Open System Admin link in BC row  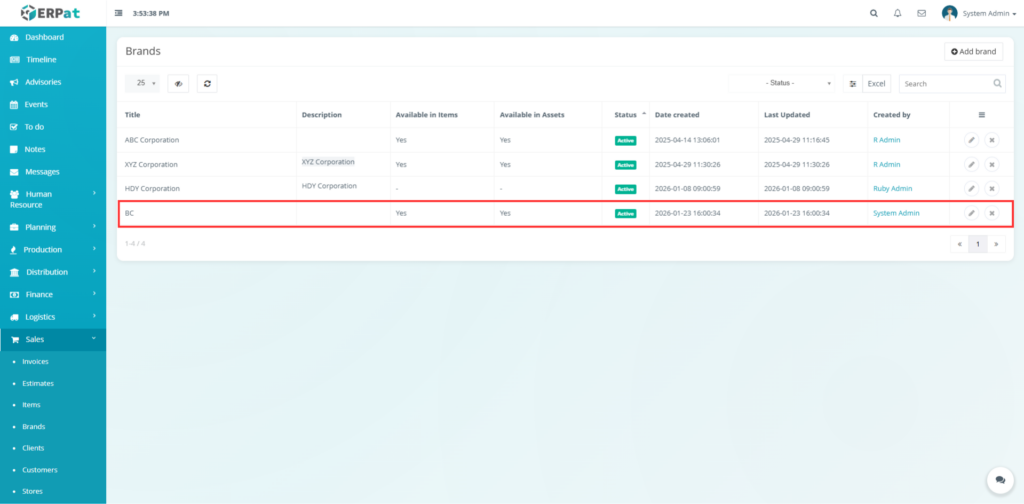click(896, 213)
